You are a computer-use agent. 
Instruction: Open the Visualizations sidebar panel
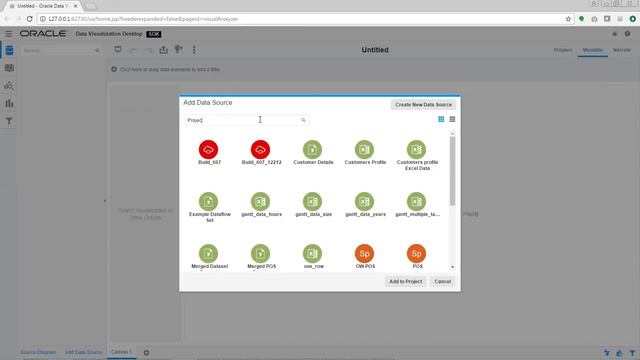(9, 68)
